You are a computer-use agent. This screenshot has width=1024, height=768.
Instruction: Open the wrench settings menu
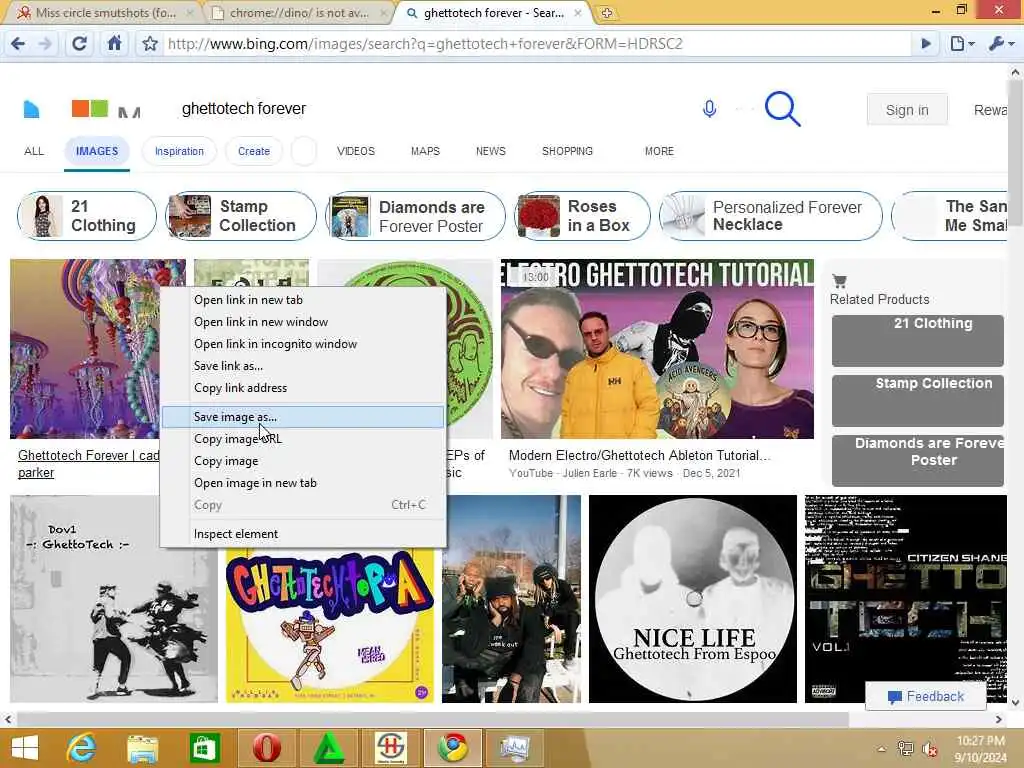pyautogui.click(x=1002, y=44)
